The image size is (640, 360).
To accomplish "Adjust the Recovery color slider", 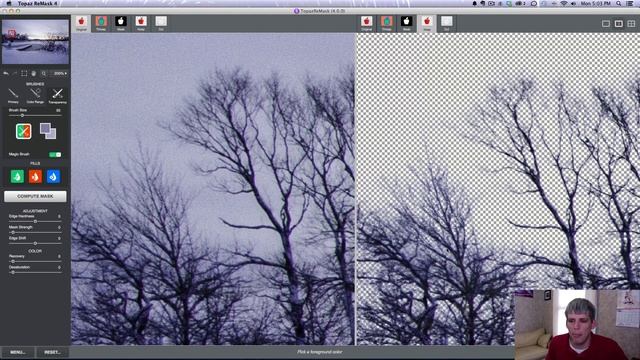I will [35, 261].
